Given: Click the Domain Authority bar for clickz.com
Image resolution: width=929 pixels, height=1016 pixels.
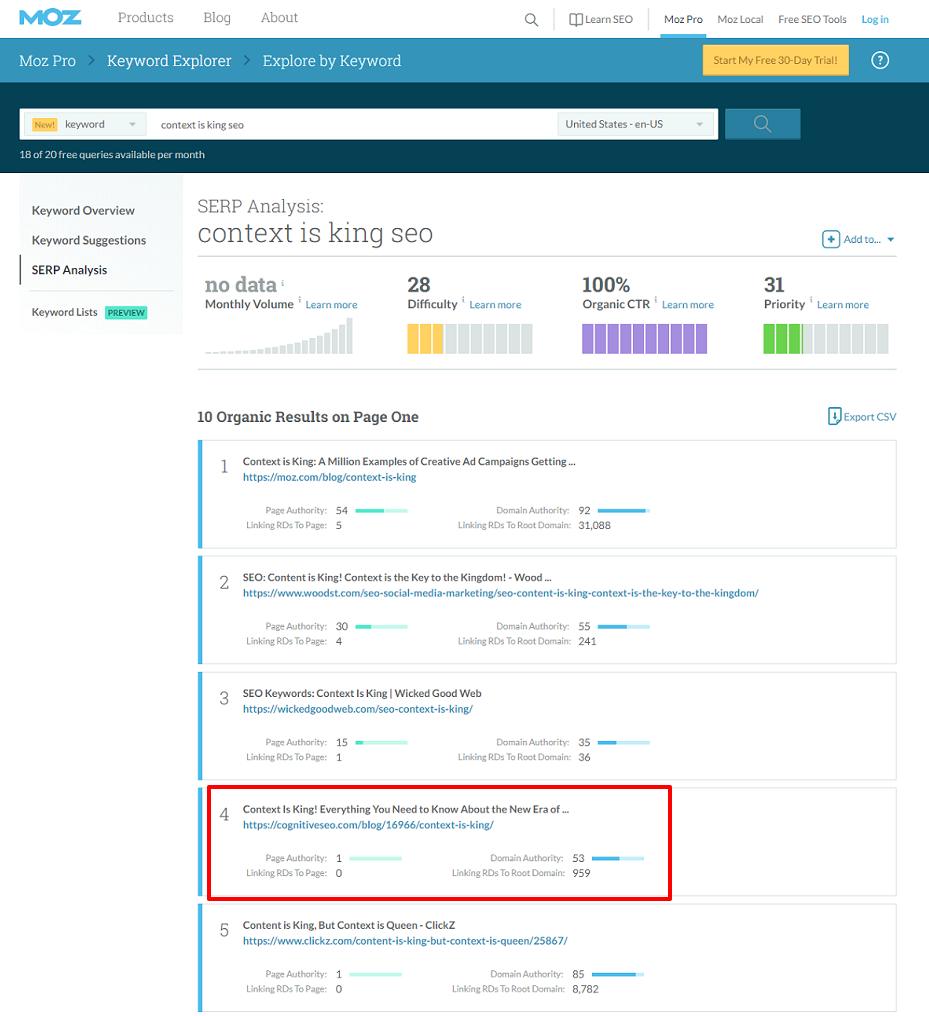Looking at the screenshot, I should pos(618,975).
